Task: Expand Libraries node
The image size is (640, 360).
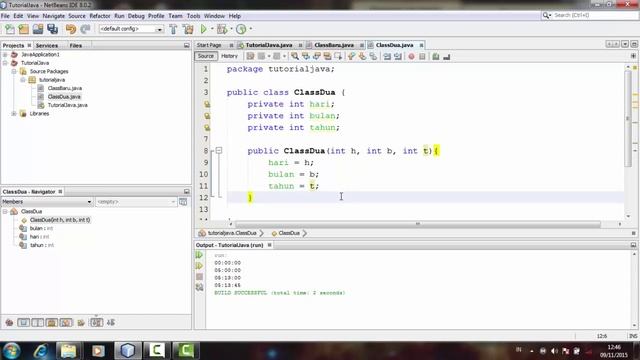Action: pyautogui.click(x=14, y=113)
